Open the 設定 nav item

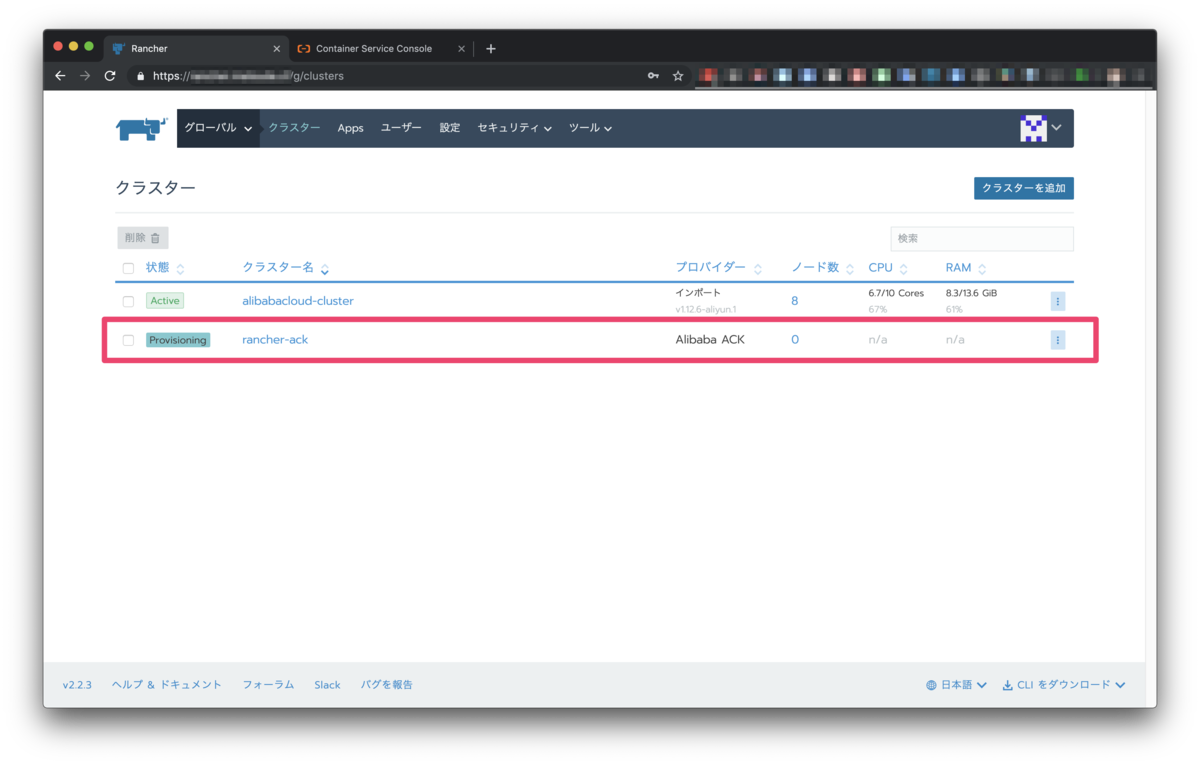450,128
